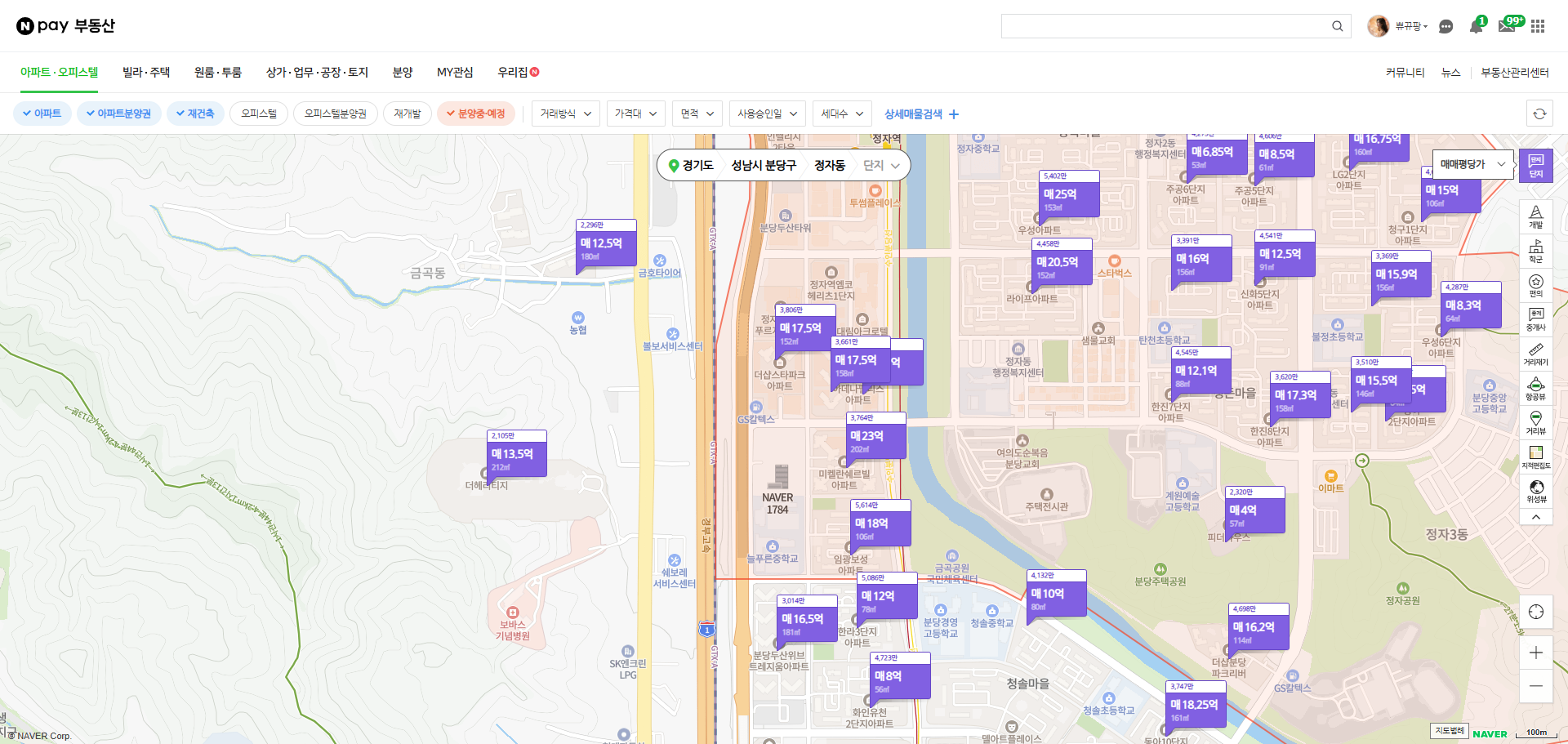This screenshot has height=744, width=1568.
Task: Go to the 빌라·주택 tab
Action: (x=146, y=72)
